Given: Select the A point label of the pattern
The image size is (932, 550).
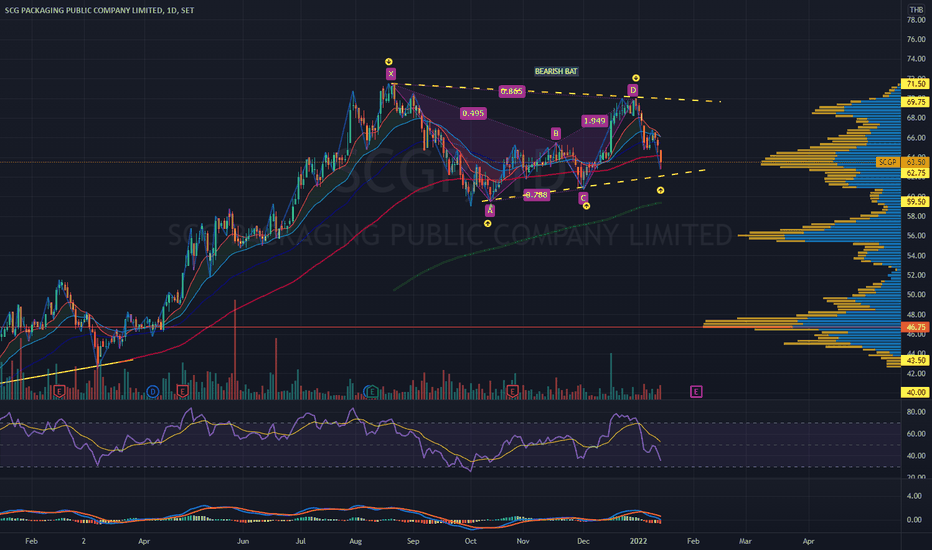Looking at the screenshot, I should tap(490, 210).
